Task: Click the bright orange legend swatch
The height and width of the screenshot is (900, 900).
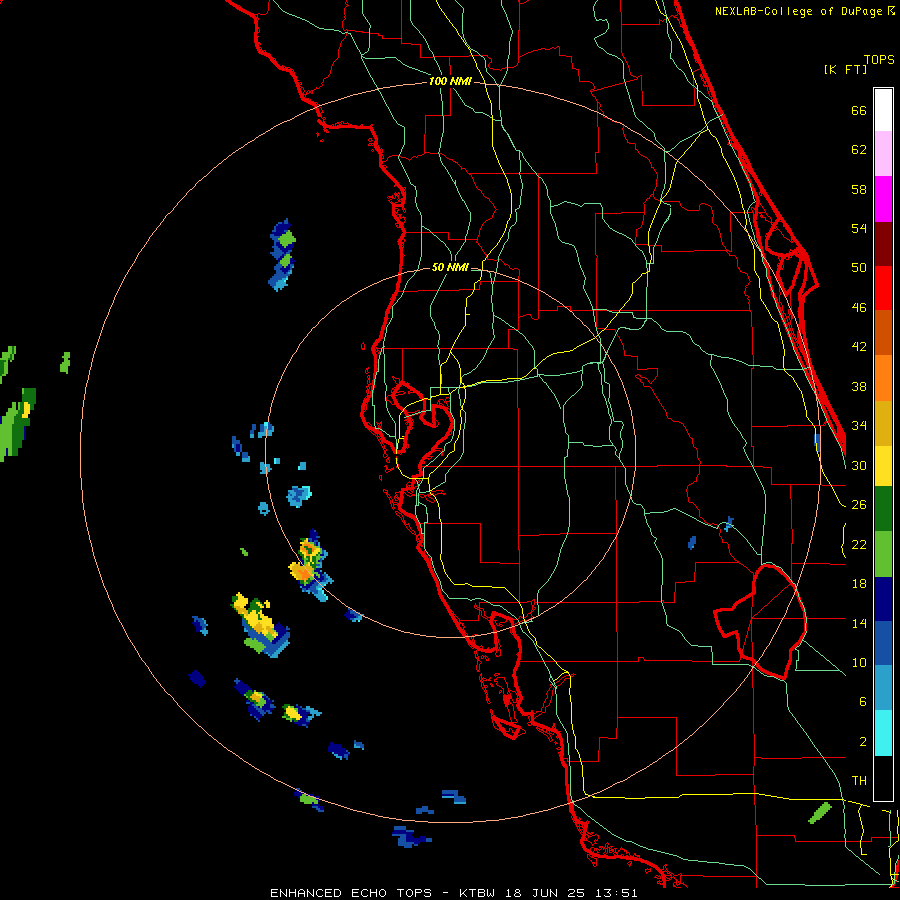Action: pyautogui.click(x=883, y=378)
